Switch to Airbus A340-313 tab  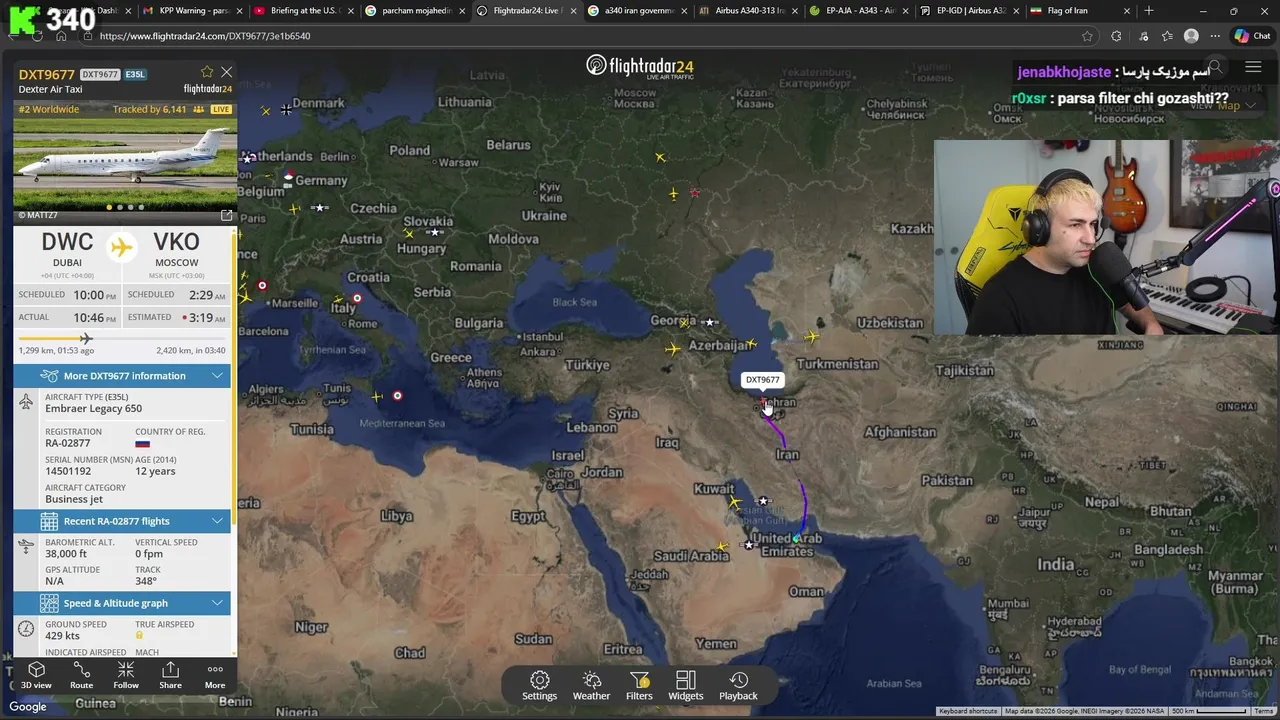coord(749,11)
